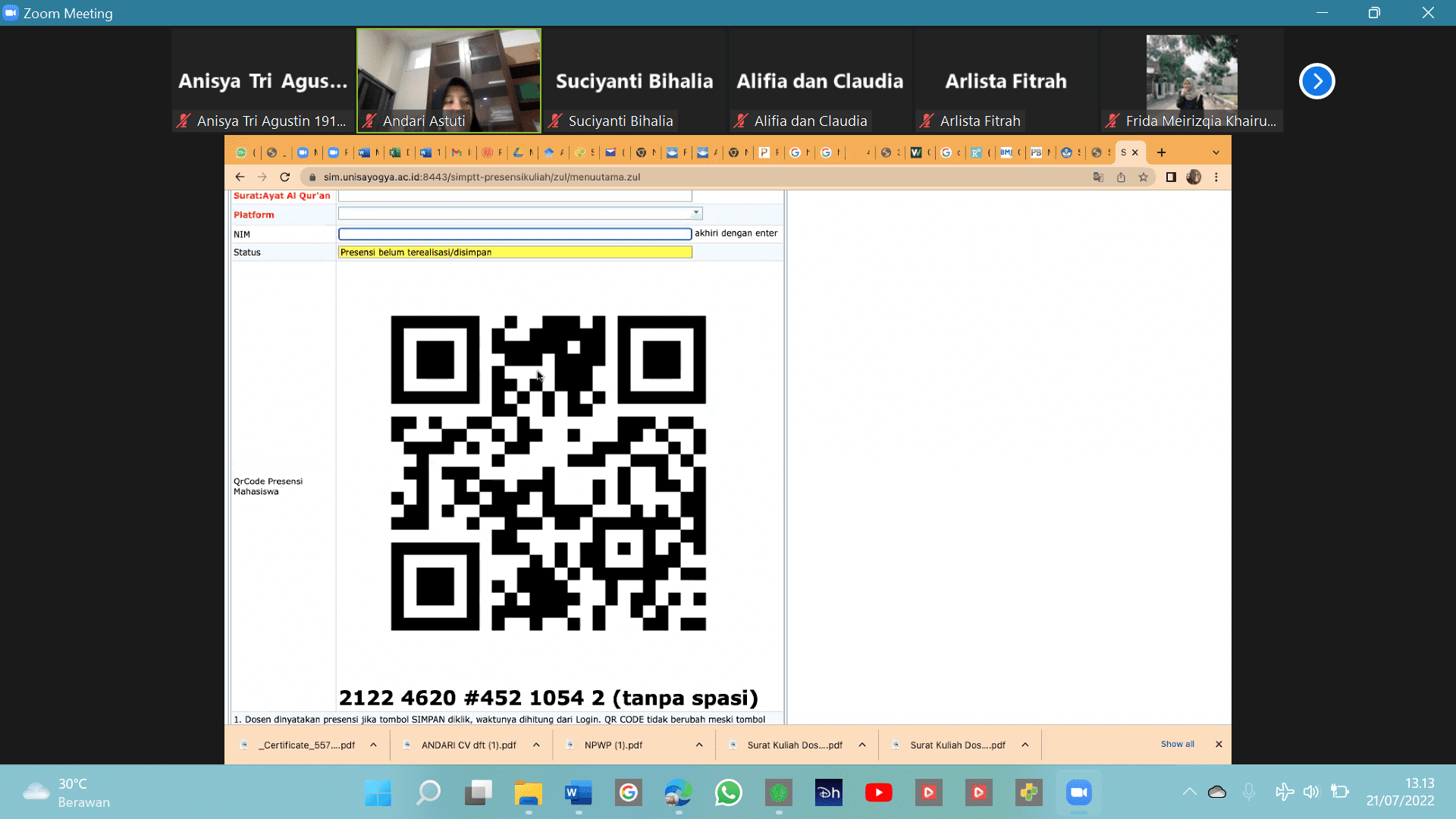Open the battery tray icon
Image resolution: width=1456 pixels, height=819 pixels.
(1340, 792)
